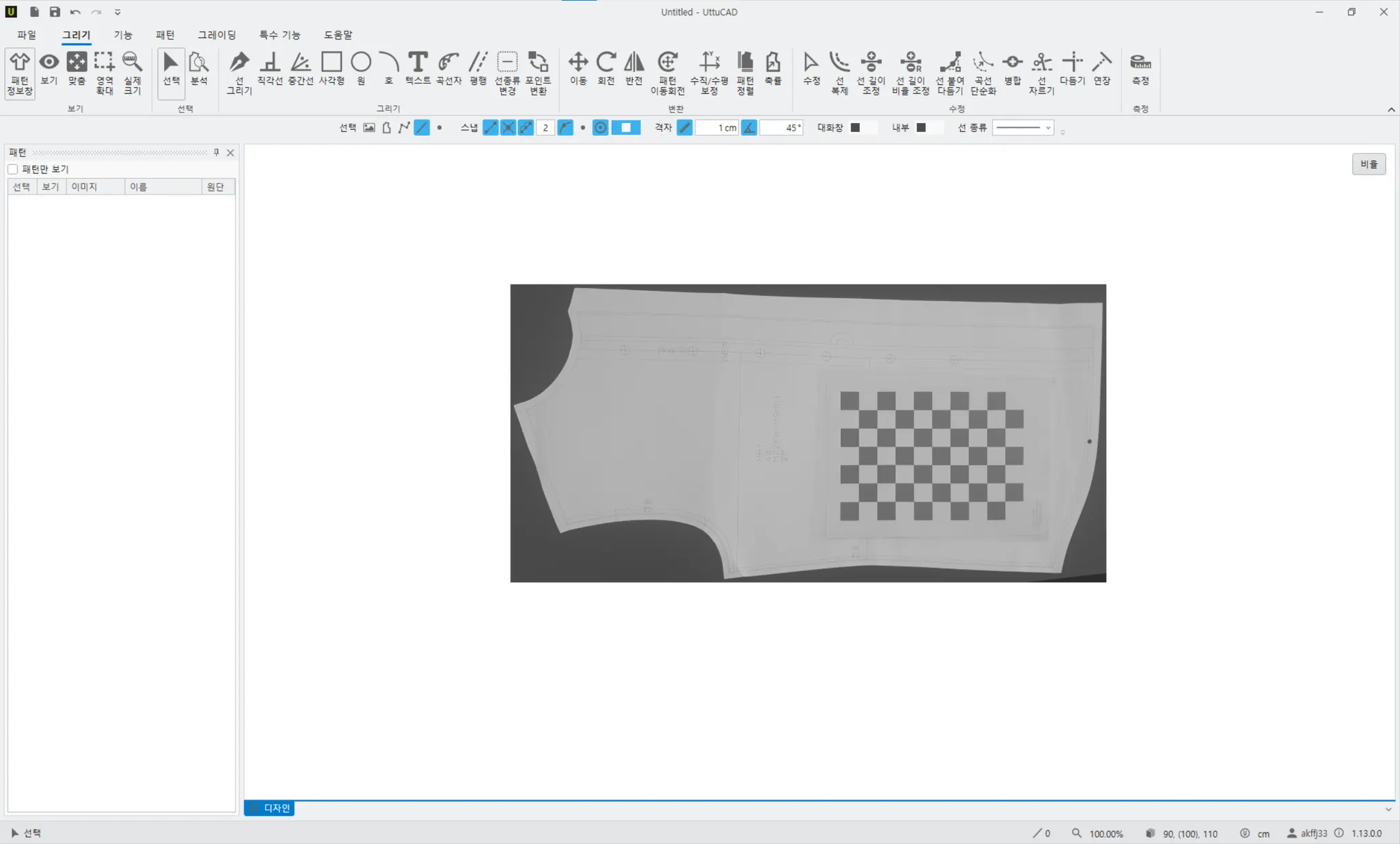Switch to the 그레이딩 ribbon tab
1400x844 pixels.
point(217,35)
